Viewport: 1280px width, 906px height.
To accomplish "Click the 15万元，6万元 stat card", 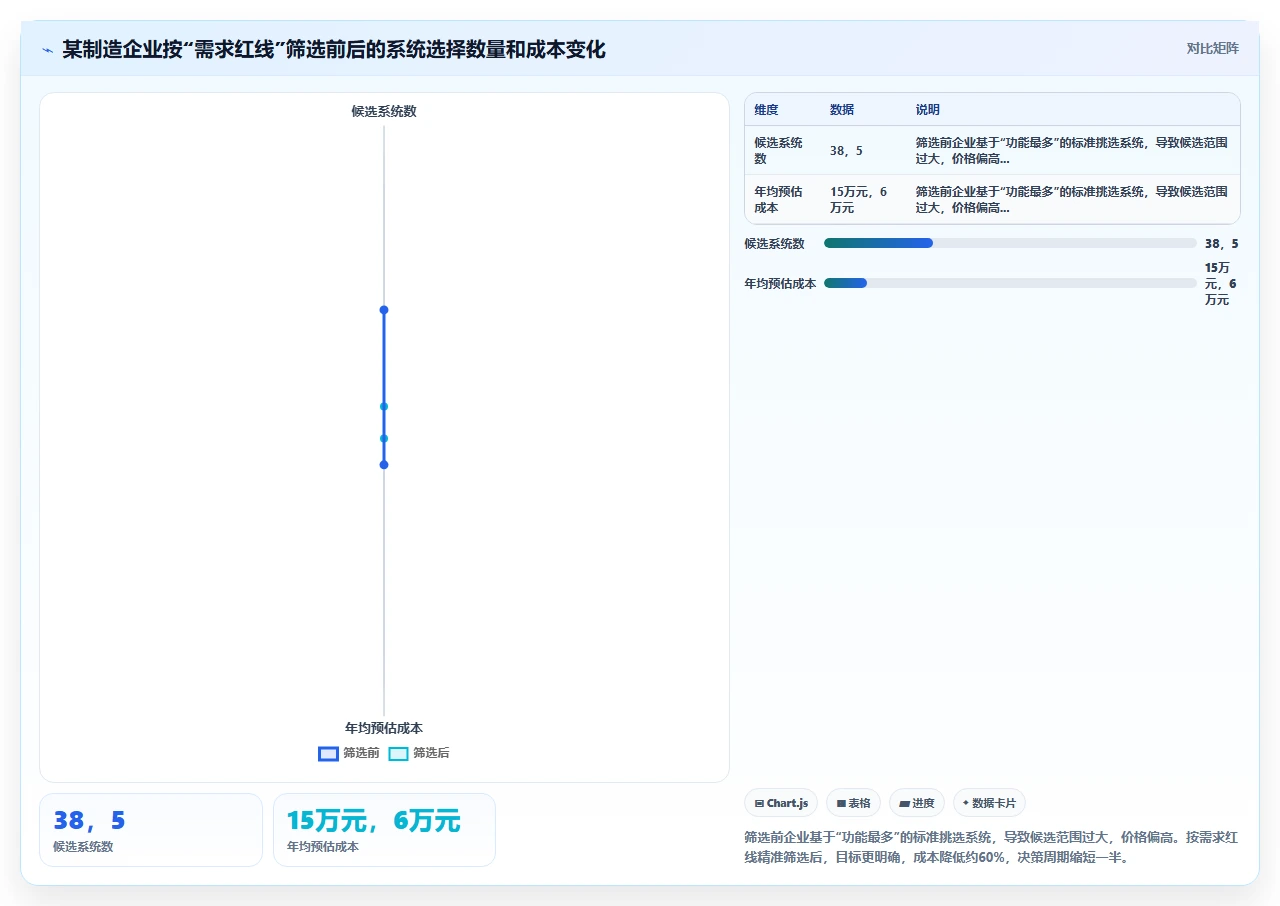I will coord(384,830).
